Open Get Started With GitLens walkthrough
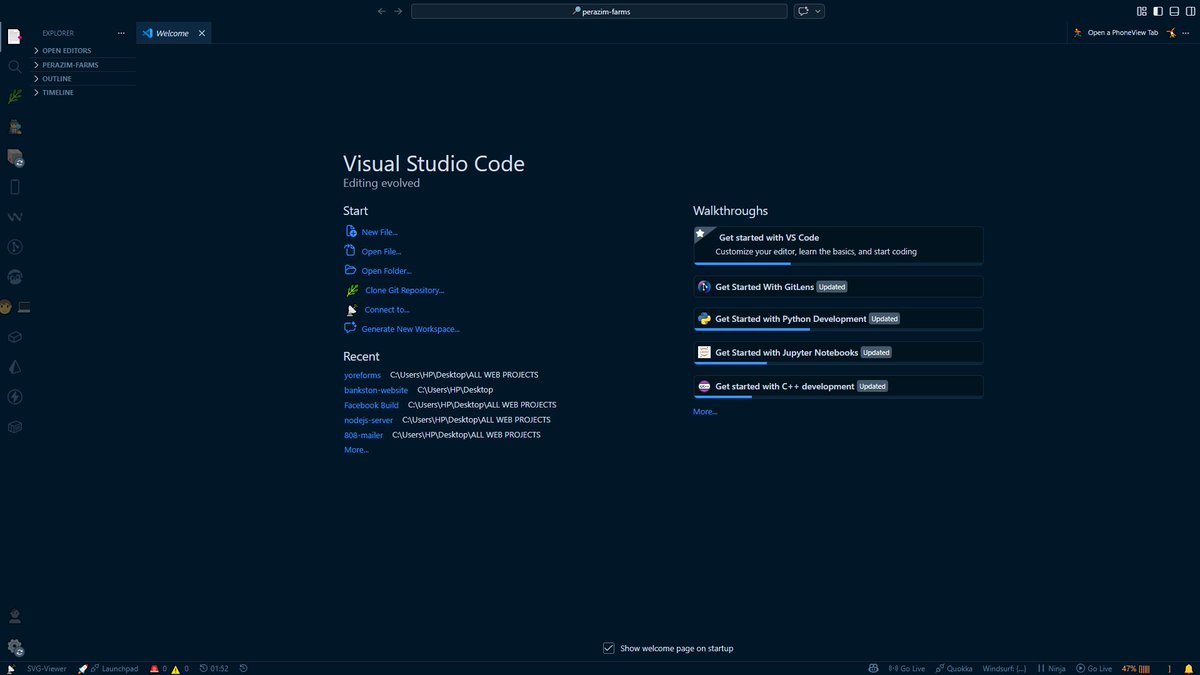 838,287
